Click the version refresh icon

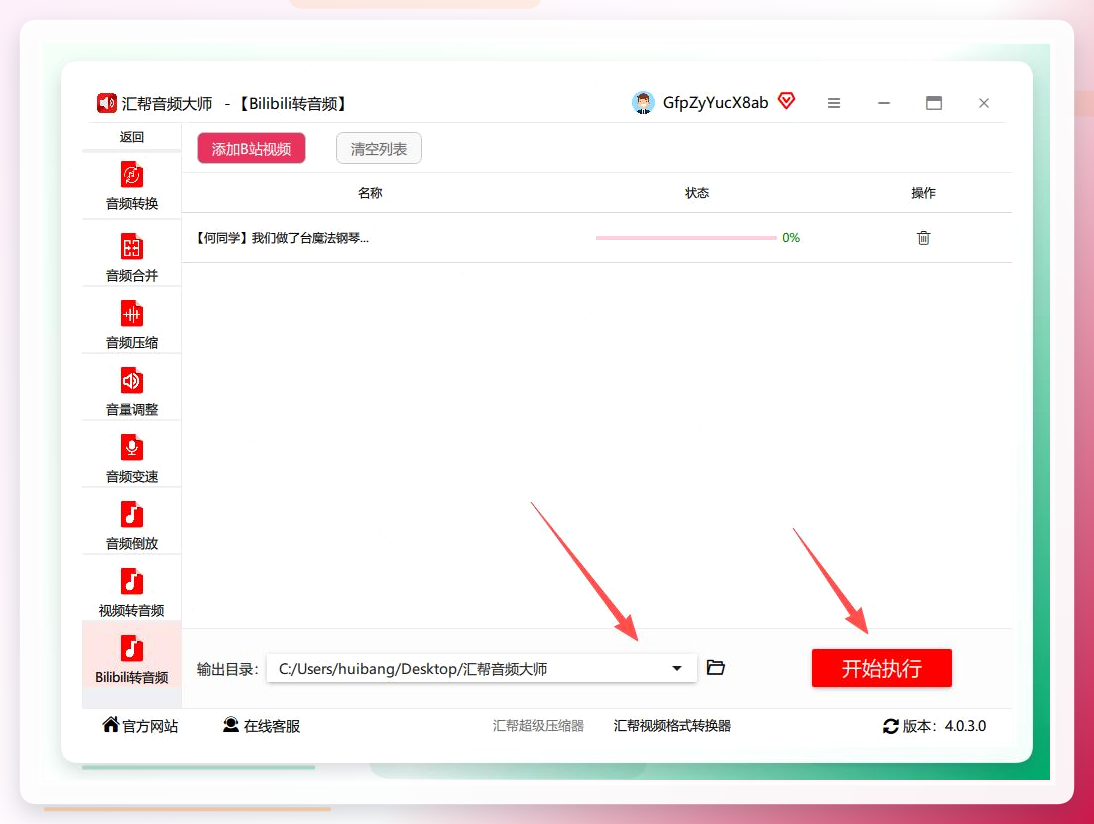(x=890, y=726)
